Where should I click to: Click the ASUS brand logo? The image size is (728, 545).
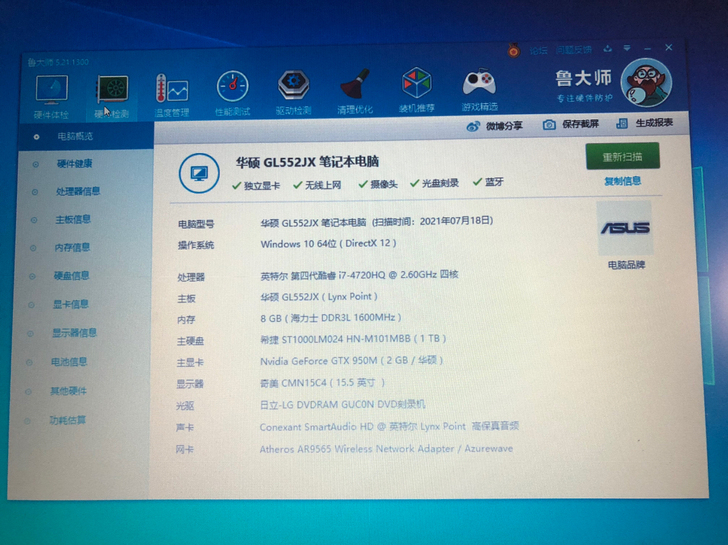(x=625, y=228)
